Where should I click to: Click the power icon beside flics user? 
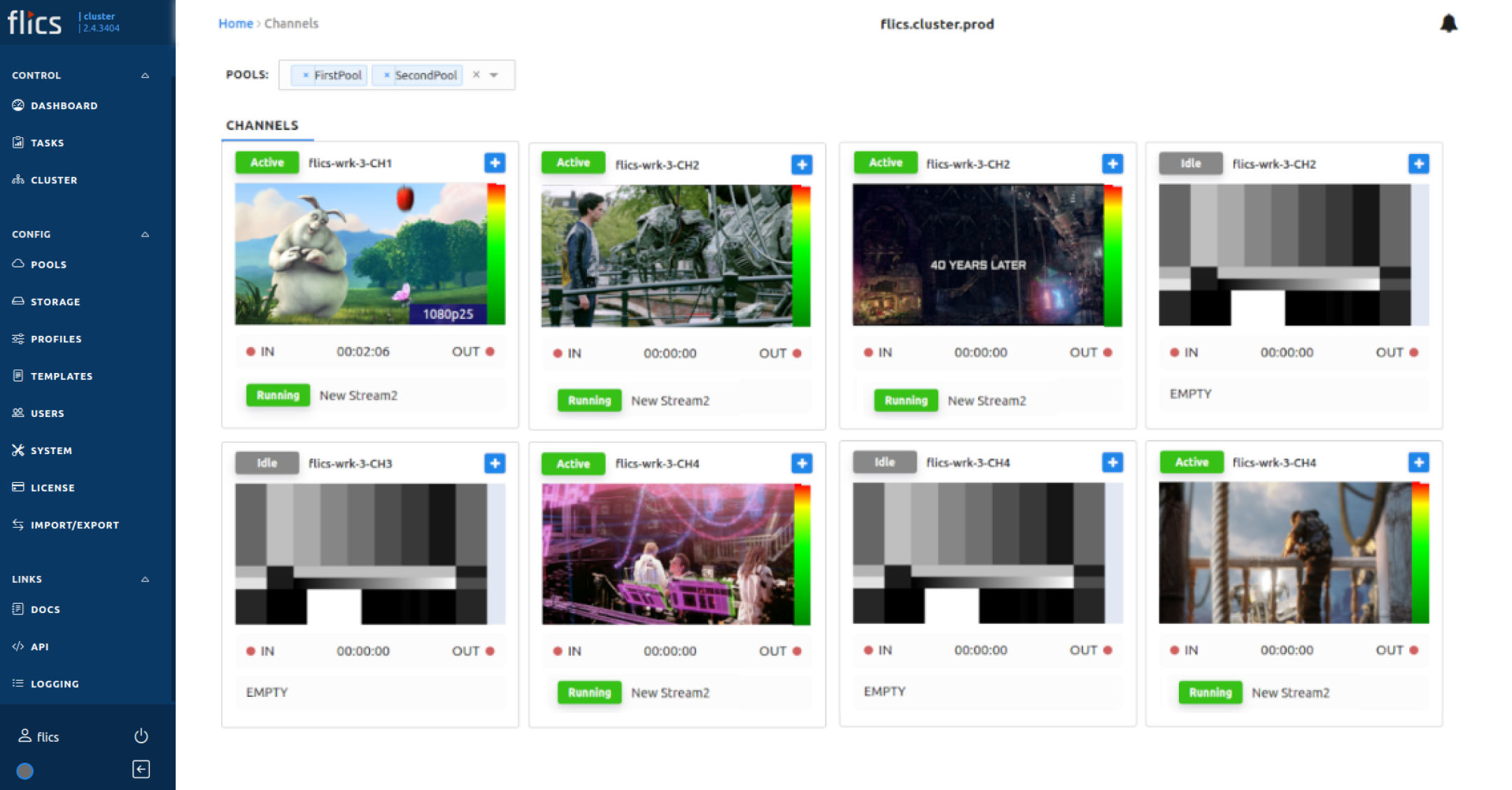coord(141,736)
